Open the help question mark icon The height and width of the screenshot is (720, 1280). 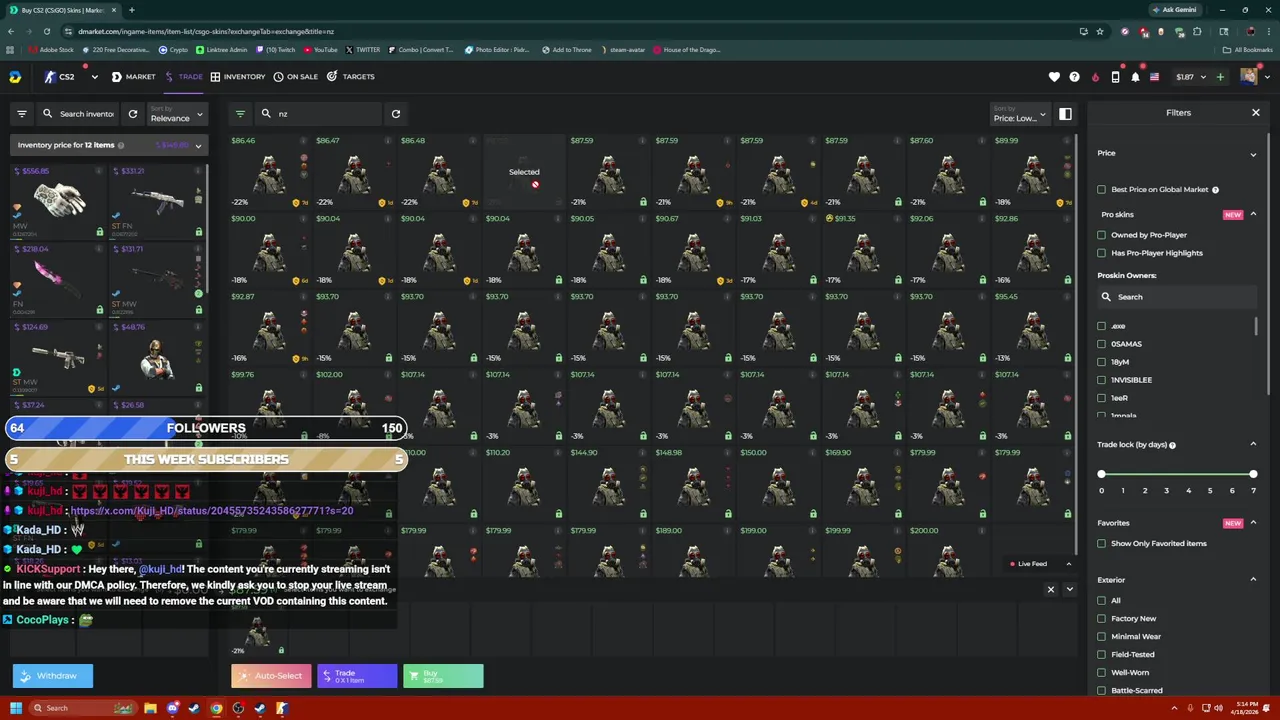tap(1074, 77)
